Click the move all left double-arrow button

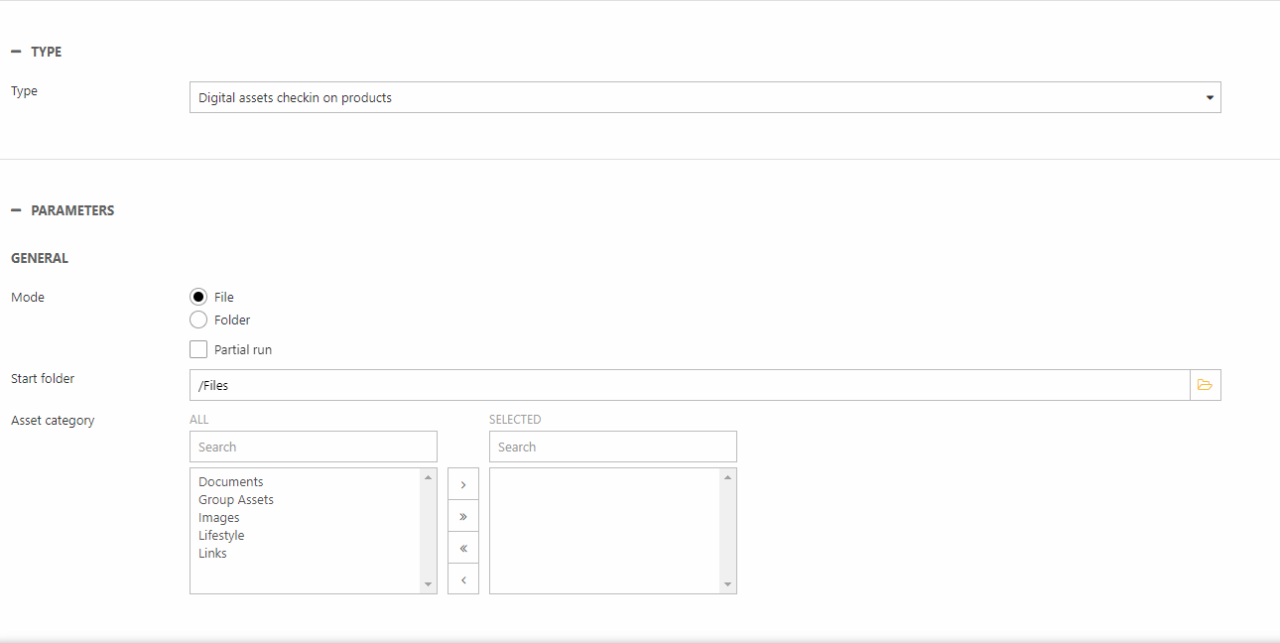point(463,548)
